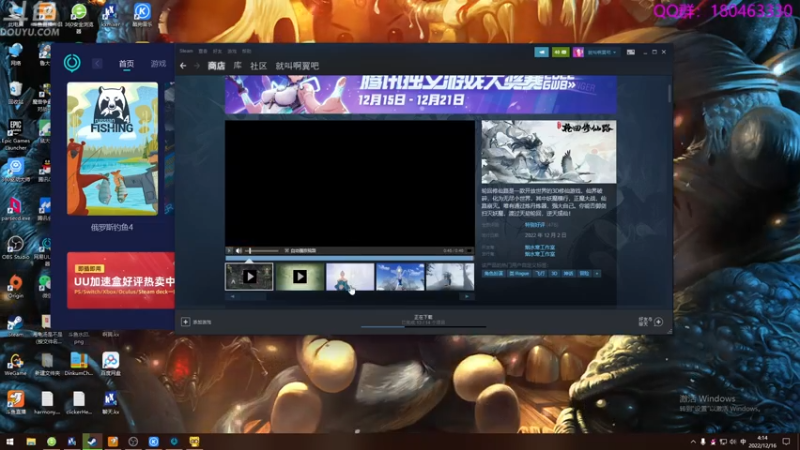The image size is (800, 450).
Task: Open the OBS Studio desktop icon
Action: click(x=15, y=248)
